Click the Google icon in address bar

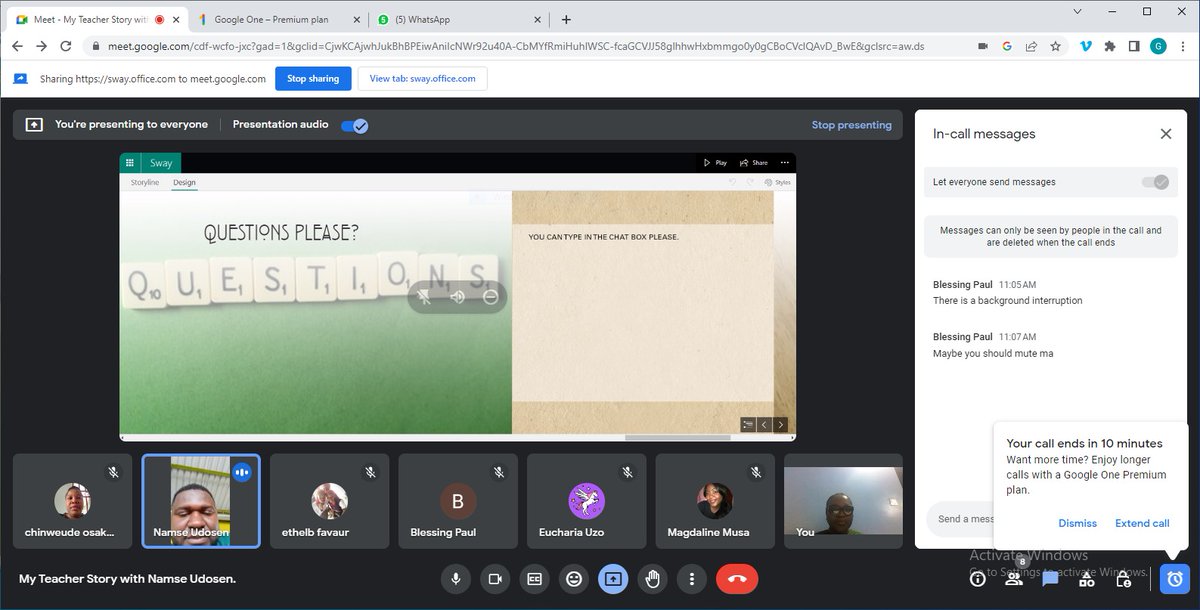[x=1006, y=46]
